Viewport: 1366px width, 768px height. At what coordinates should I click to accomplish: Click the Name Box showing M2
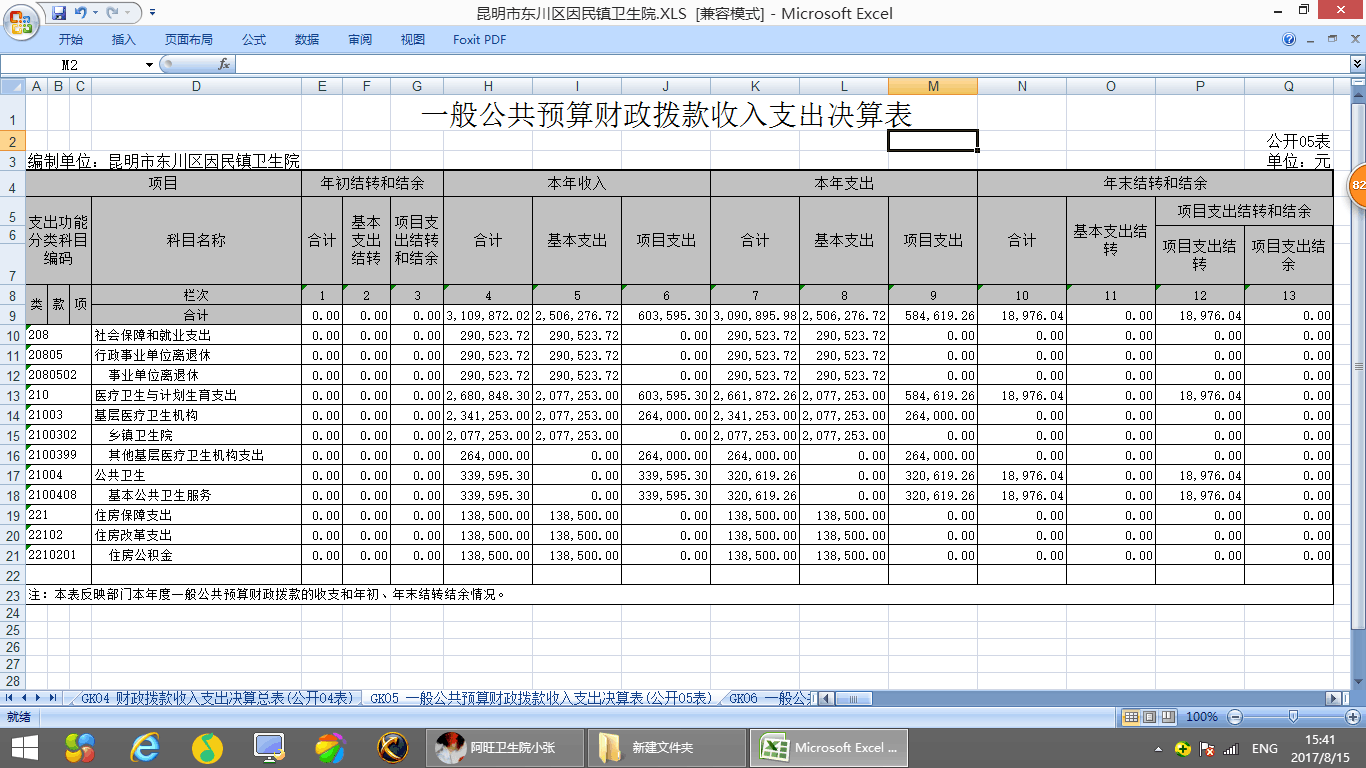72,64
